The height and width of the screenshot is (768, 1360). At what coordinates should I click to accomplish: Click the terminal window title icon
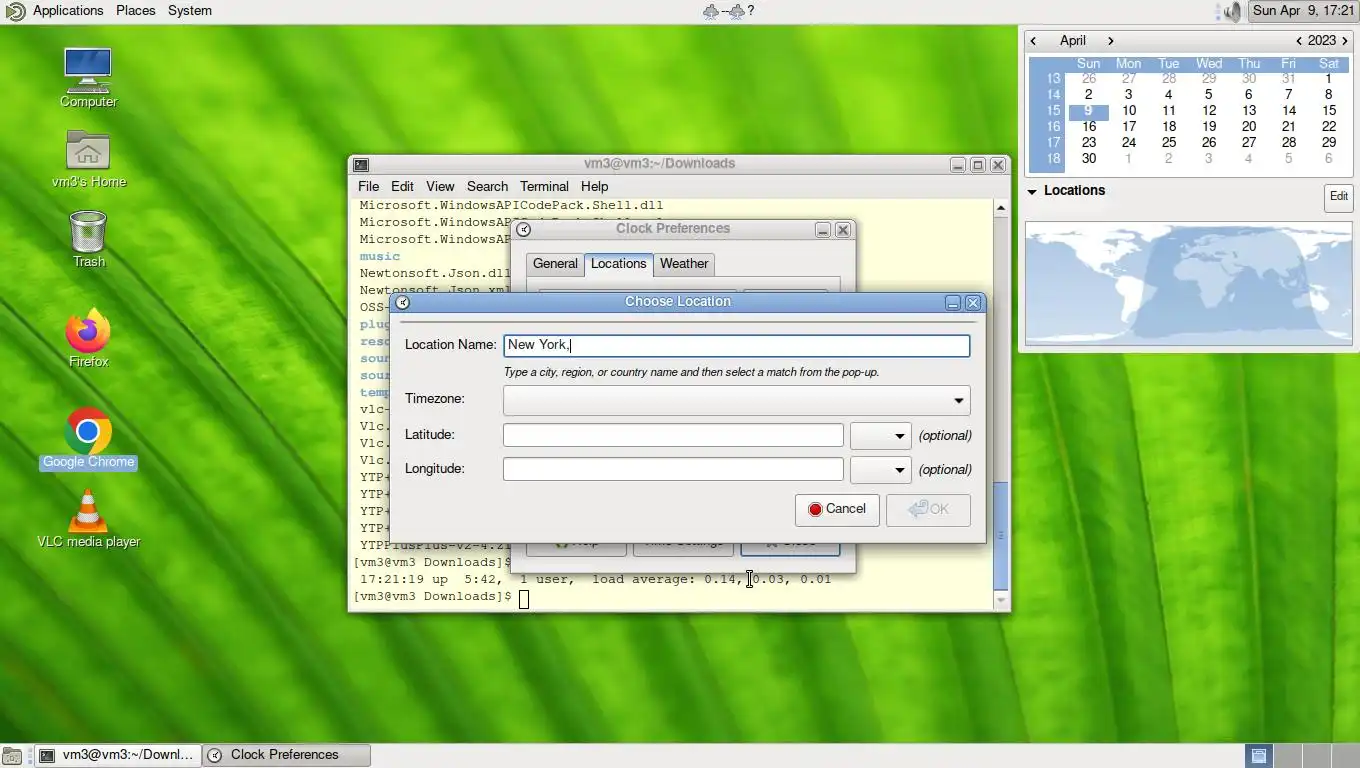pyautogui.click(x=361, y=164)
